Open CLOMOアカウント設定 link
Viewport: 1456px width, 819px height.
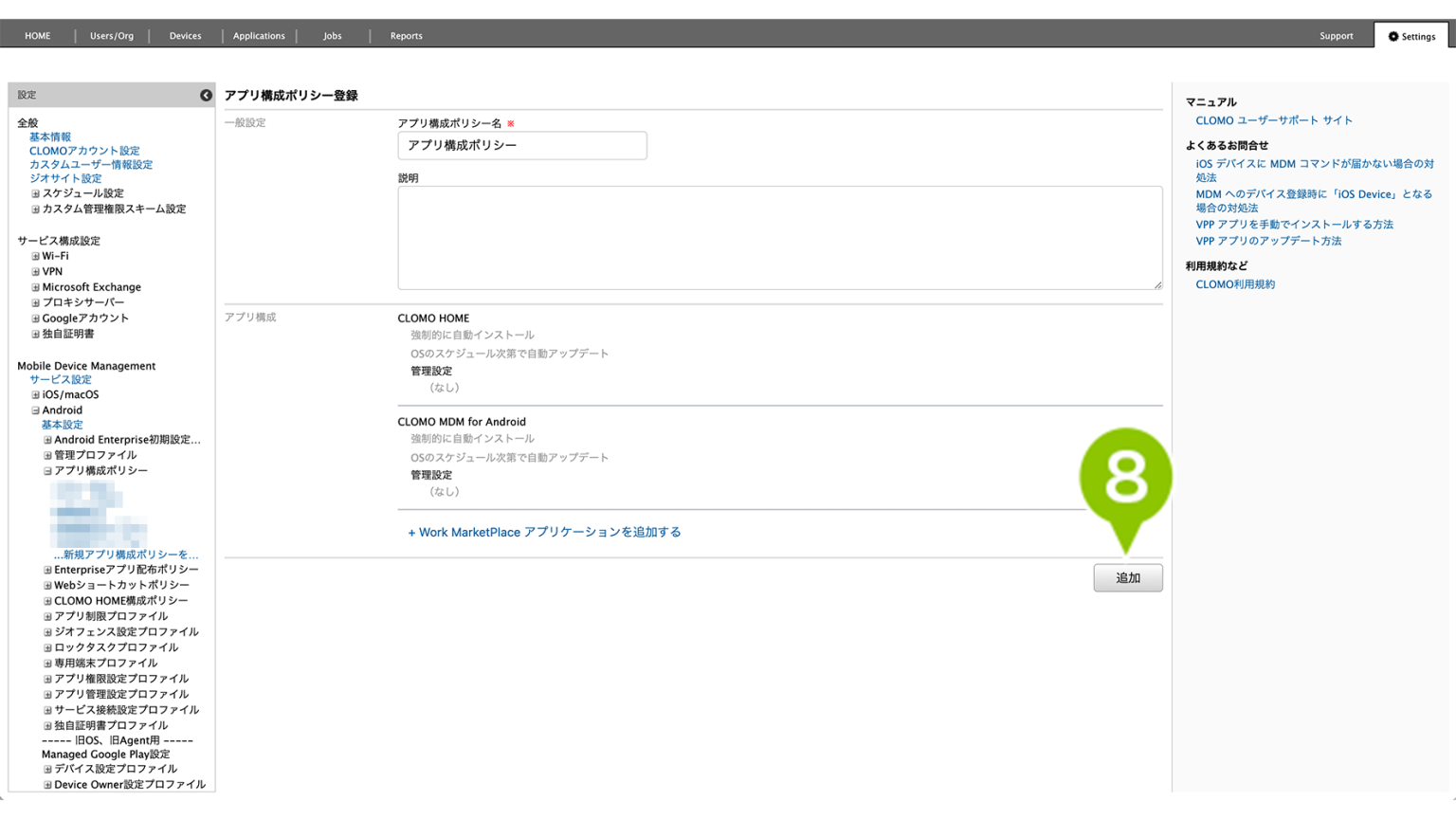pyautogui.click(x=84, y=151)
